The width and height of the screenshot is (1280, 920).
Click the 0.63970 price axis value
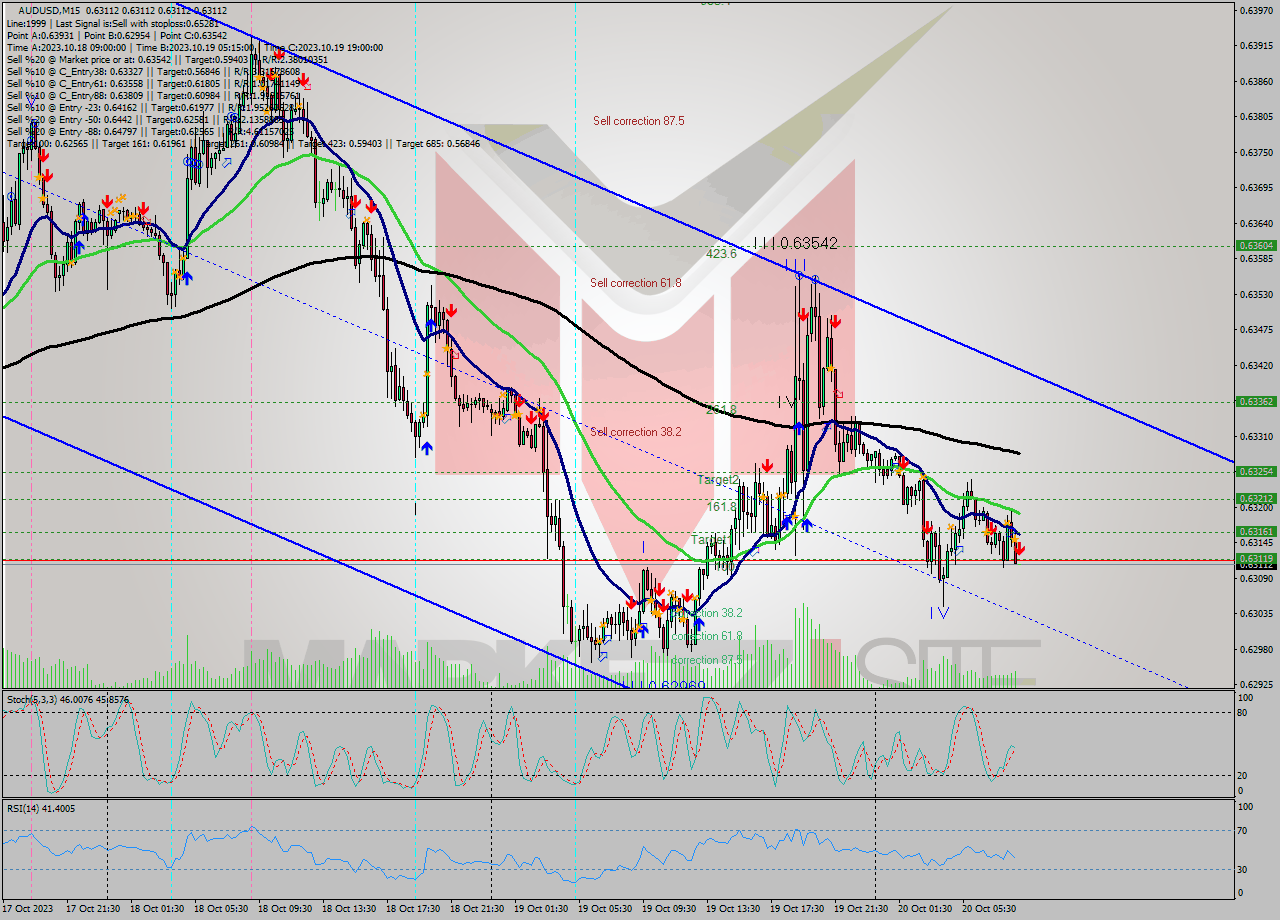coord(1256,10)
